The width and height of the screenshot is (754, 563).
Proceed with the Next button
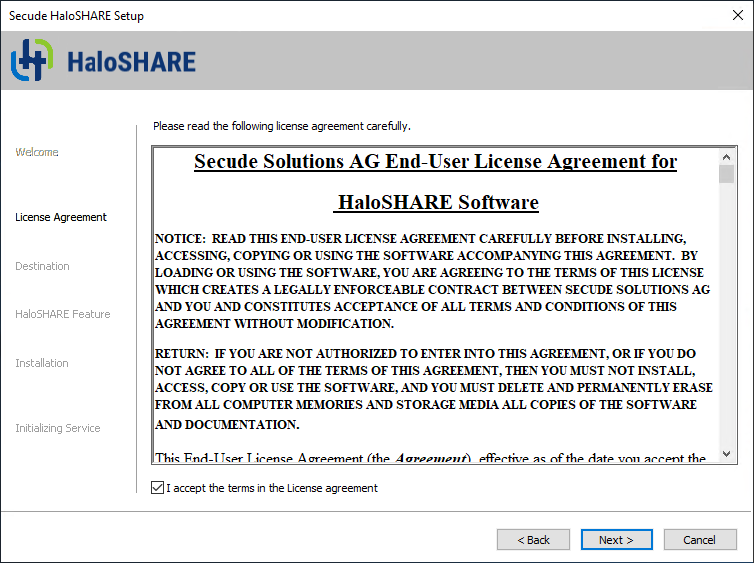tap(616, 540)
